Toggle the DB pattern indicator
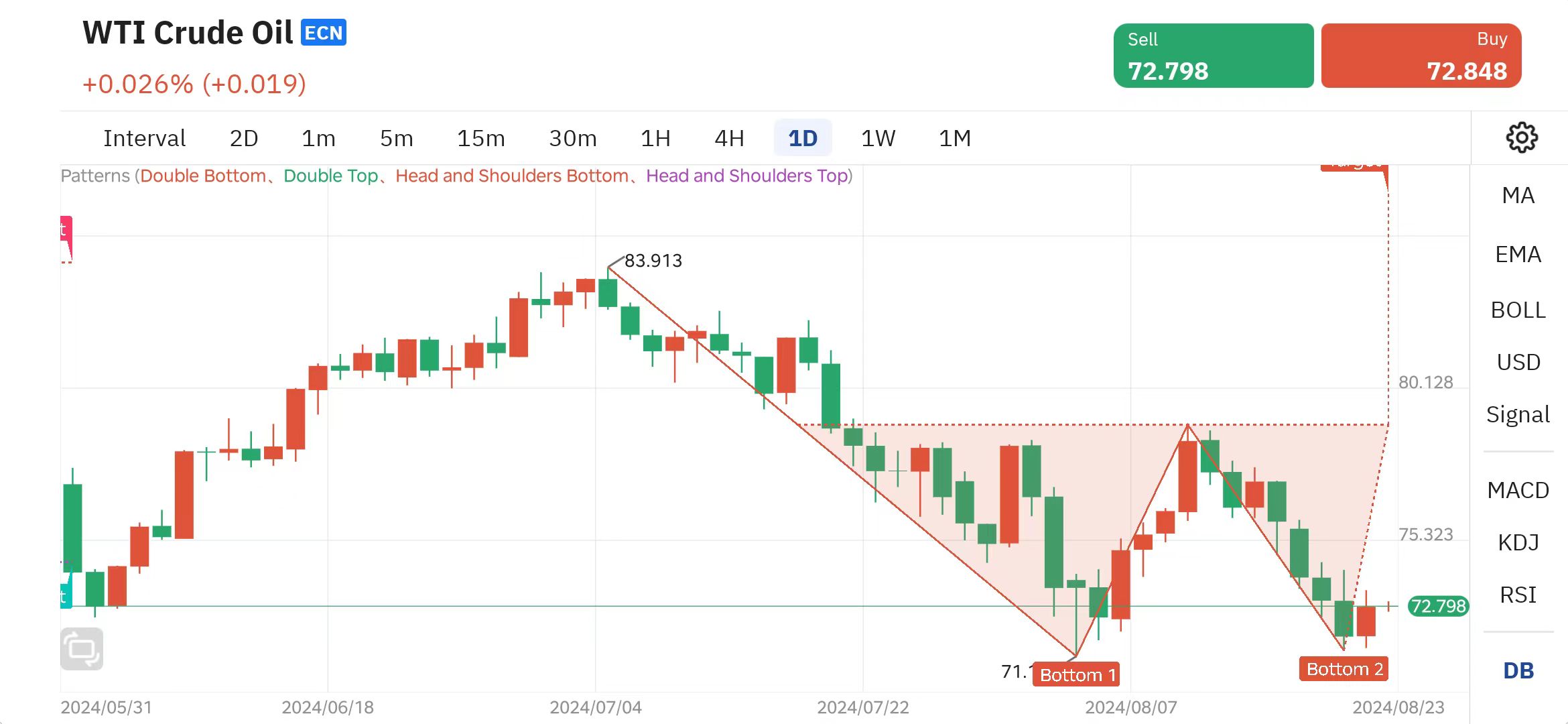The width and height of the screenshot is (1568, 724). [1518, 670]
